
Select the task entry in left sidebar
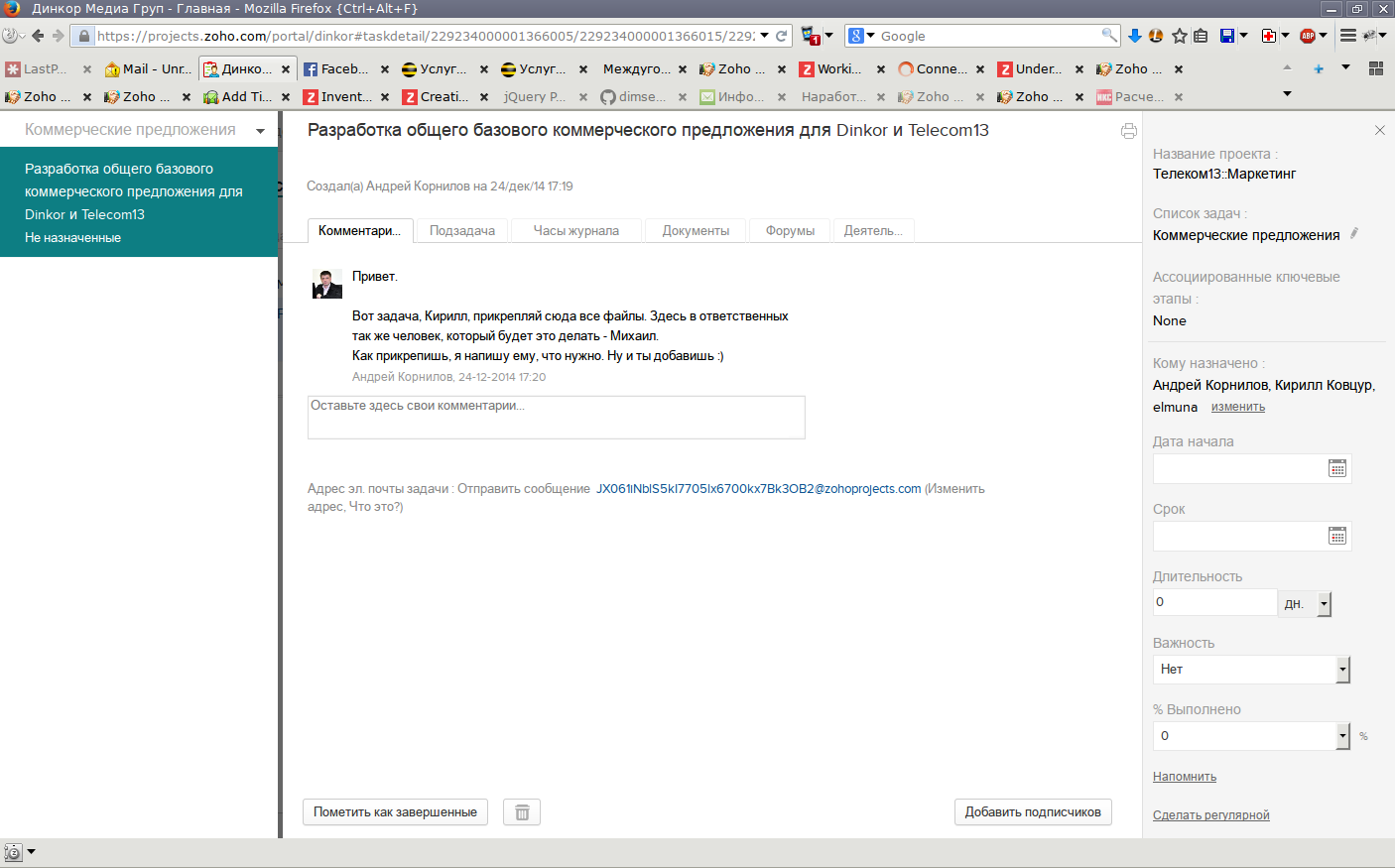139,202
